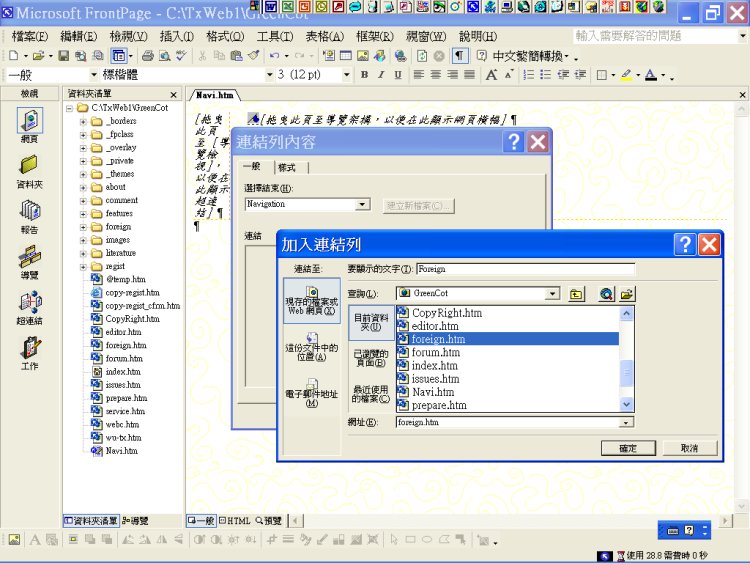Screen dimensions: 750x563
Task: Select index.htm in the file list
Action: 435,366
